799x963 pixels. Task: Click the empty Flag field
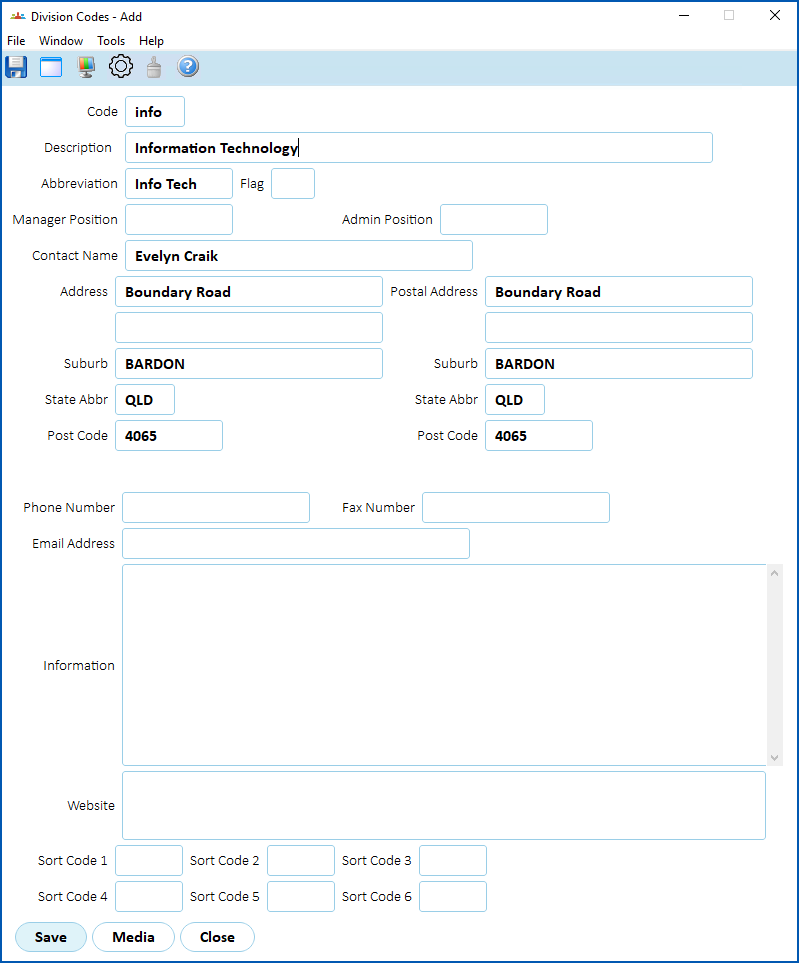point(293,184)
